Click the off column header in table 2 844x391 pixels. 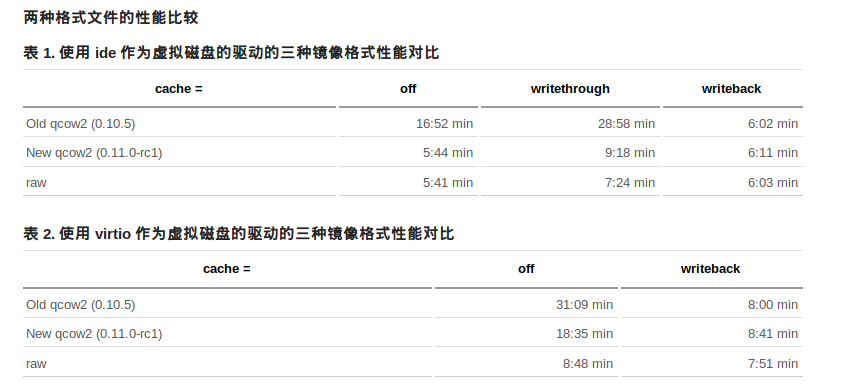click(526, 269)
